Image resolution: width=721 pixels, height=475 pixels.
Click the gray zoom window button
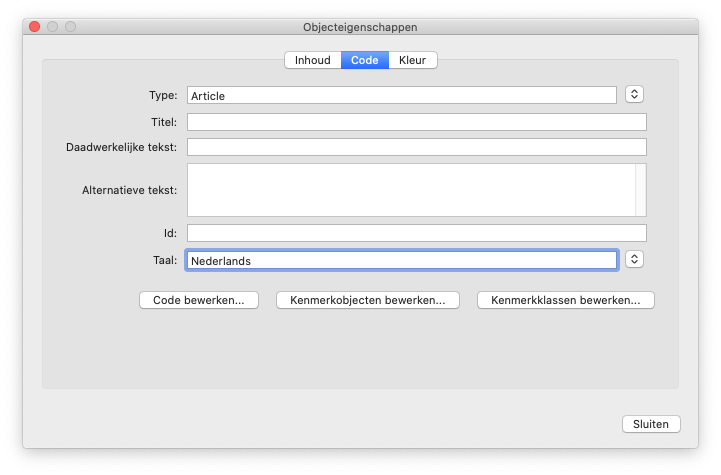tap(70, 27)
